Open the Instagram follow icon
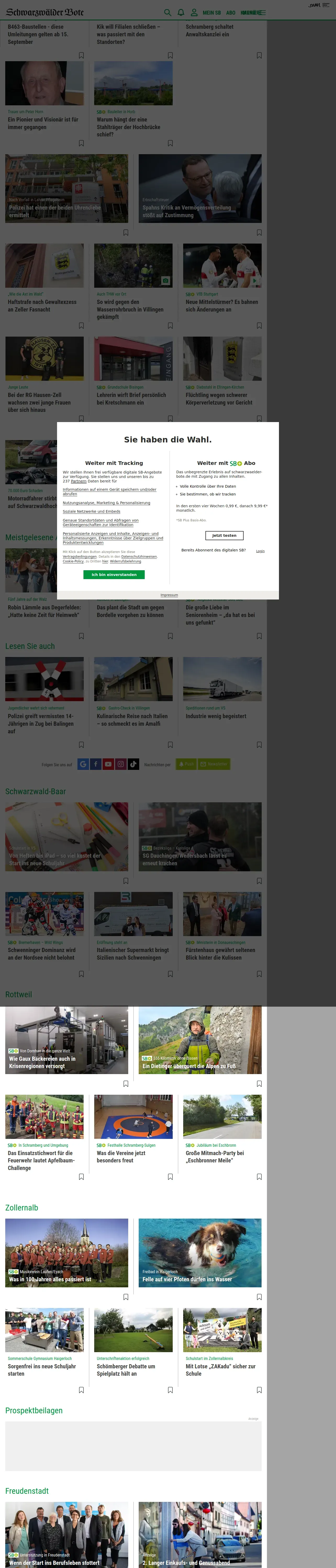336x1568 pixels. (121, 764)
